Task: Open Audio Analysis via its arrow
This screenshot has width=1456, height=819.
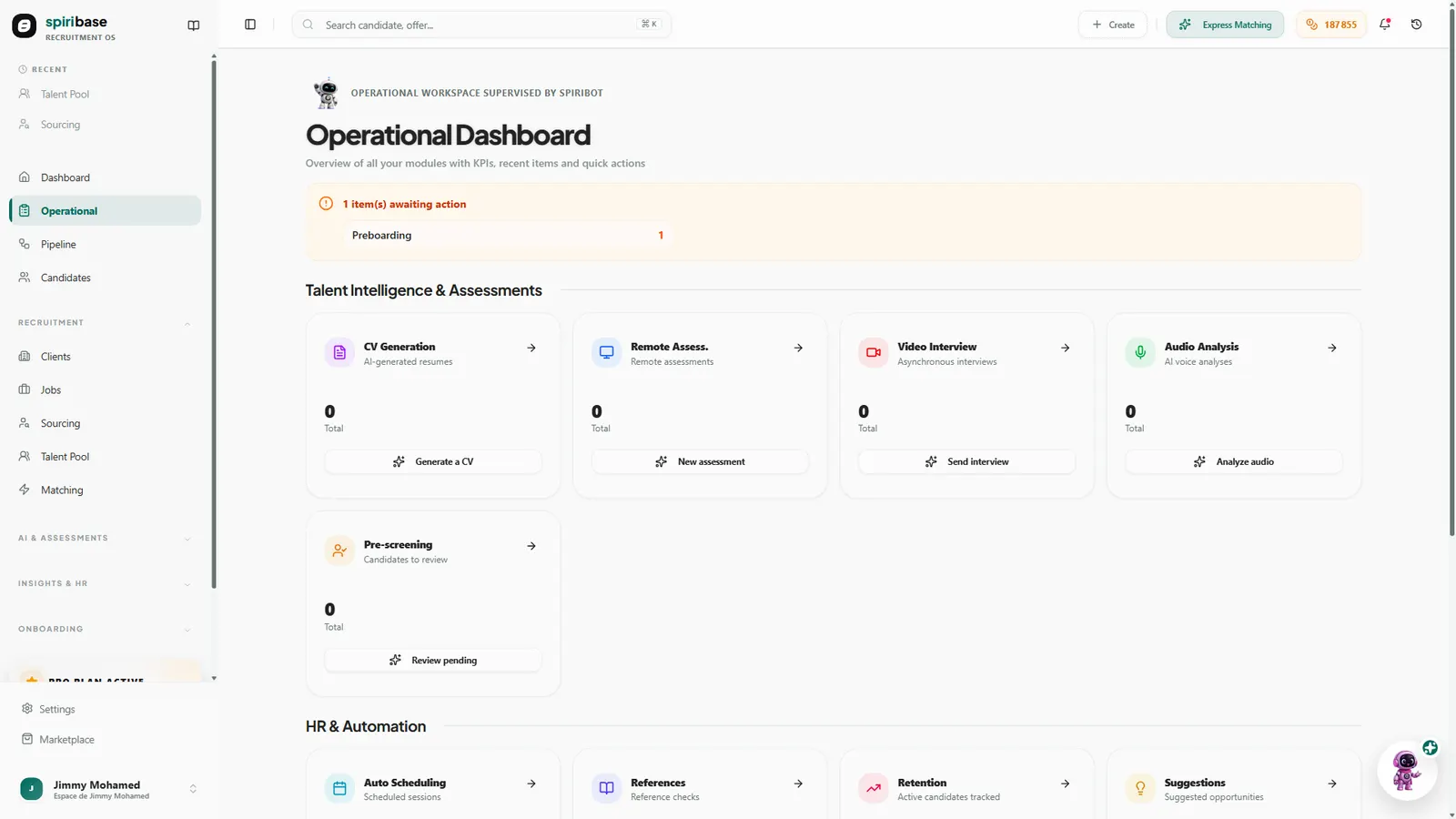Action: [1332, 348]
